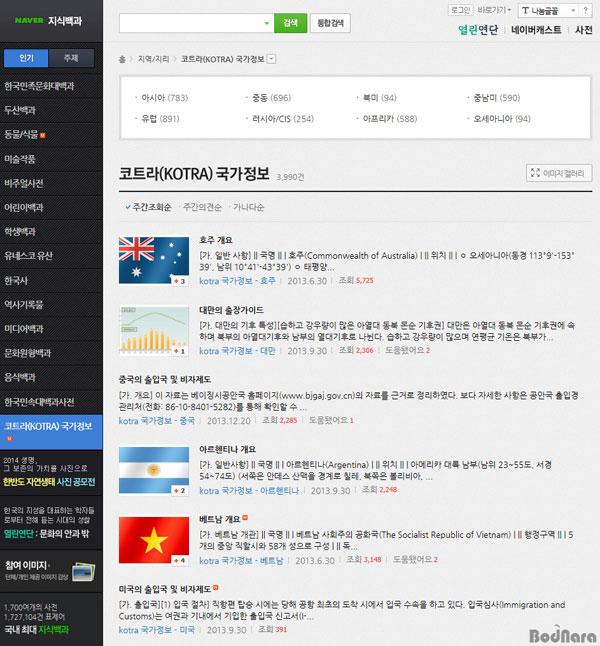Open the 러시아/CIS (254) region
This screenshot has height=646, width=600.
click(283, 119)
